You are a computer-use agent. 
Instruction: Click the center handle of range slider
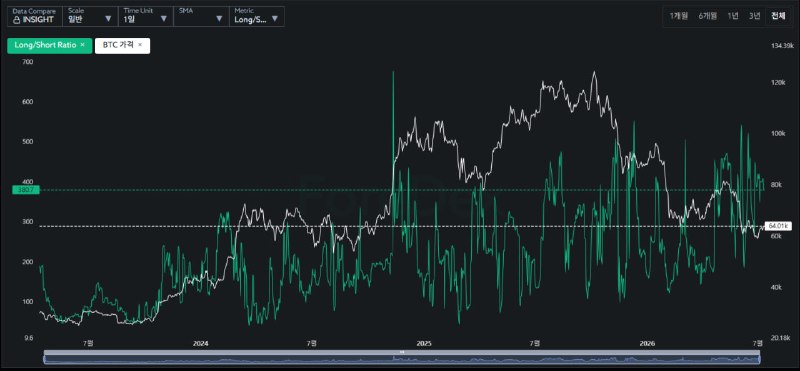point(402,352)
